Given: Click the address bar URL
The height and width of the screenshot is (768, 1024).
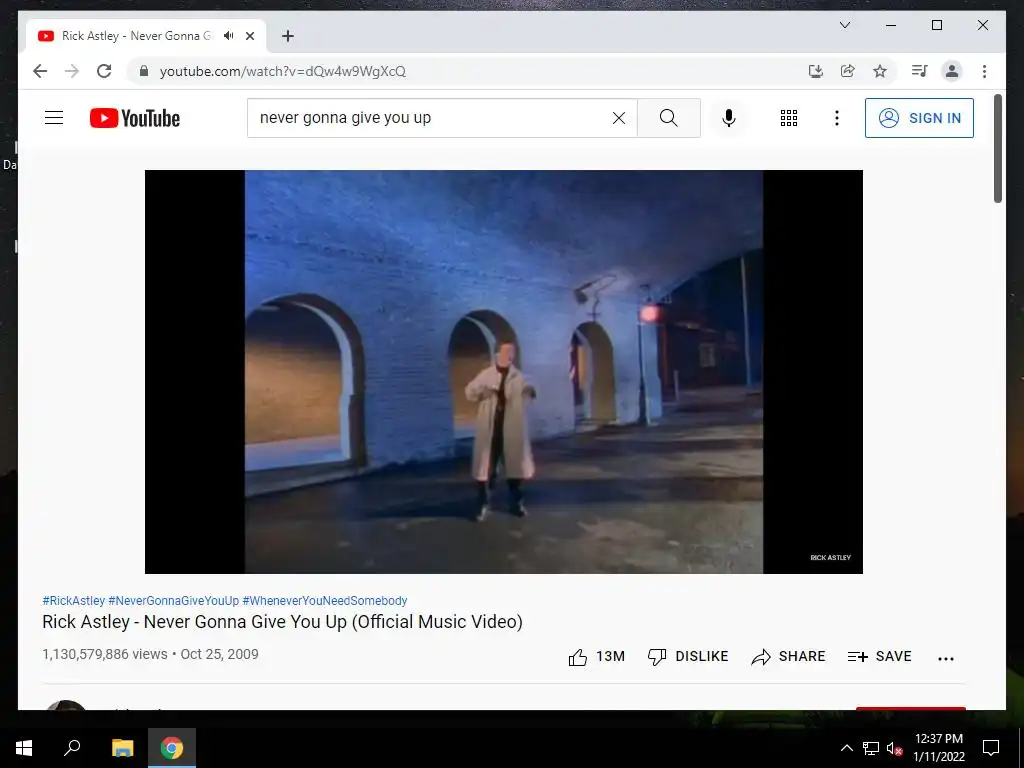Looking at the screenshot, I should [283, 71].
